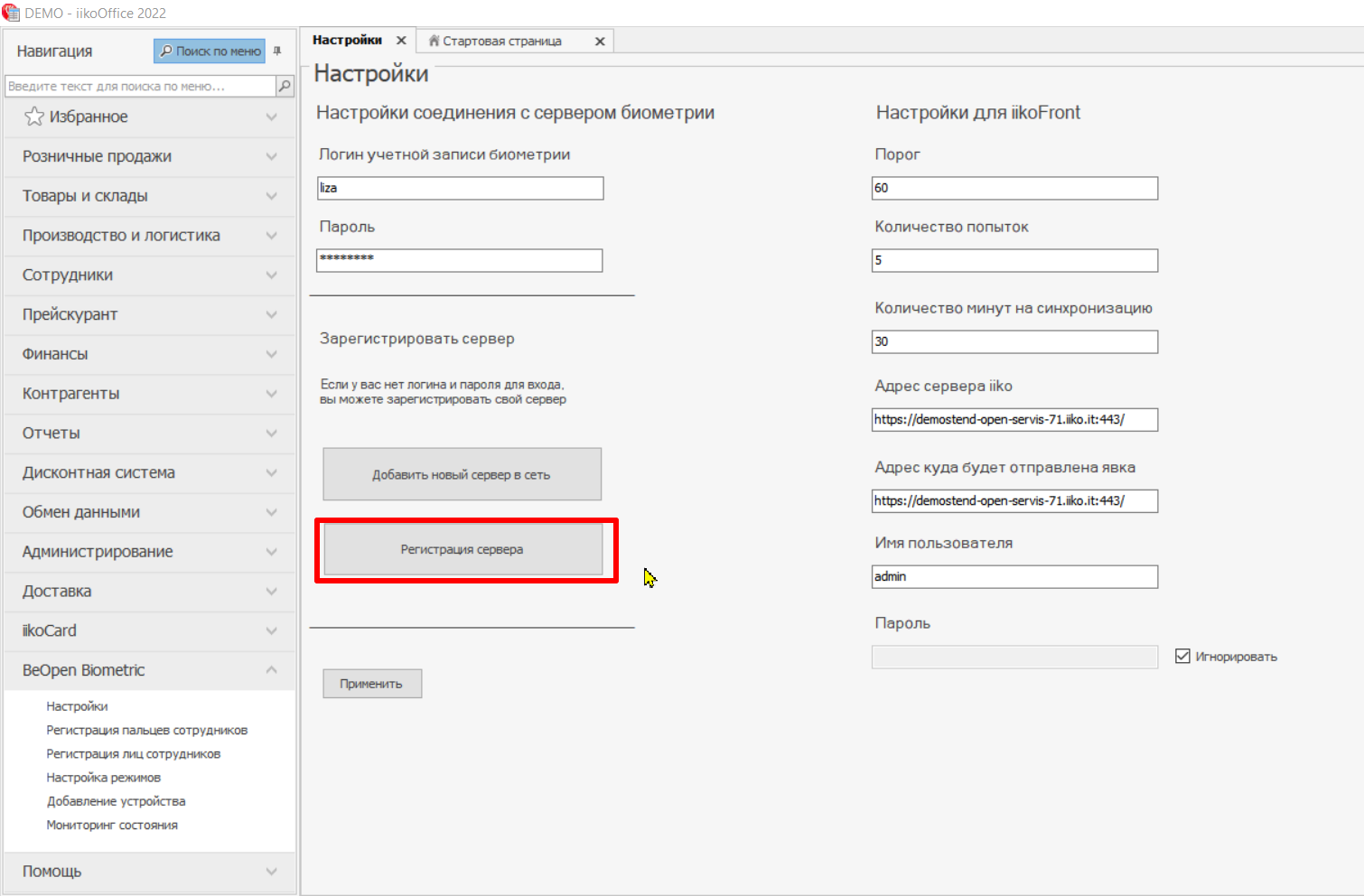
Task: Pin the navigation panel with pushpin icon
Action: [277, 51]
